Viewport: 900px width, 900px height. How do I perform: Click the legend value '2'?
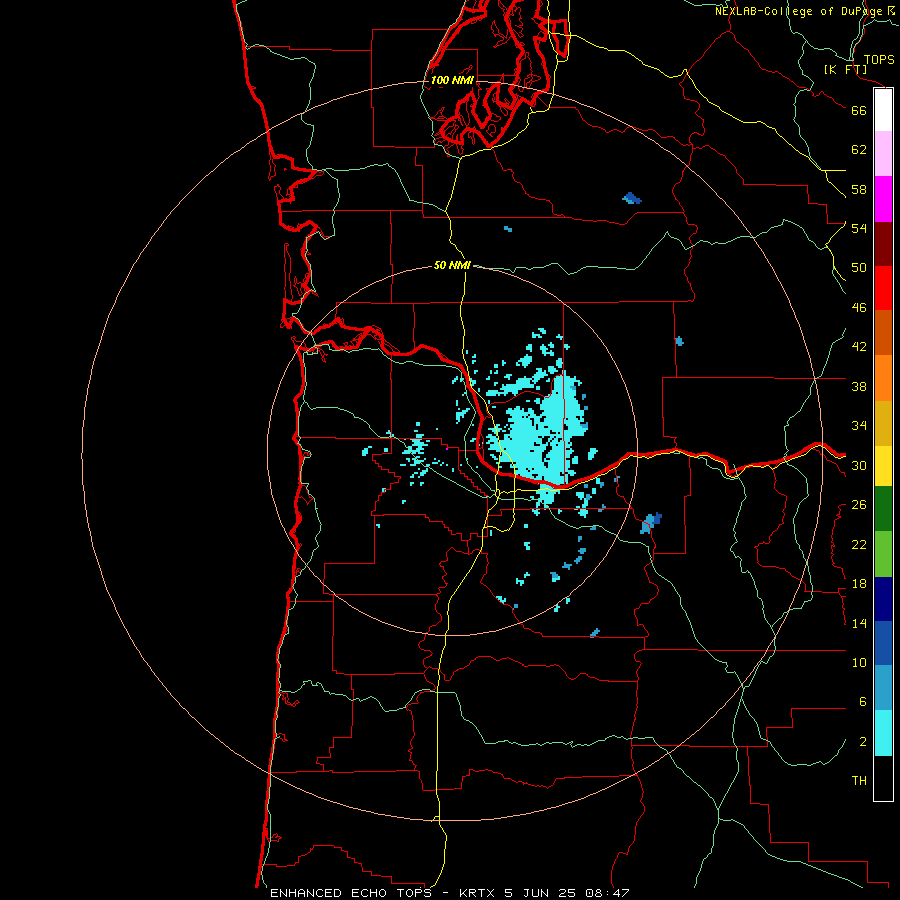[862, 741]
